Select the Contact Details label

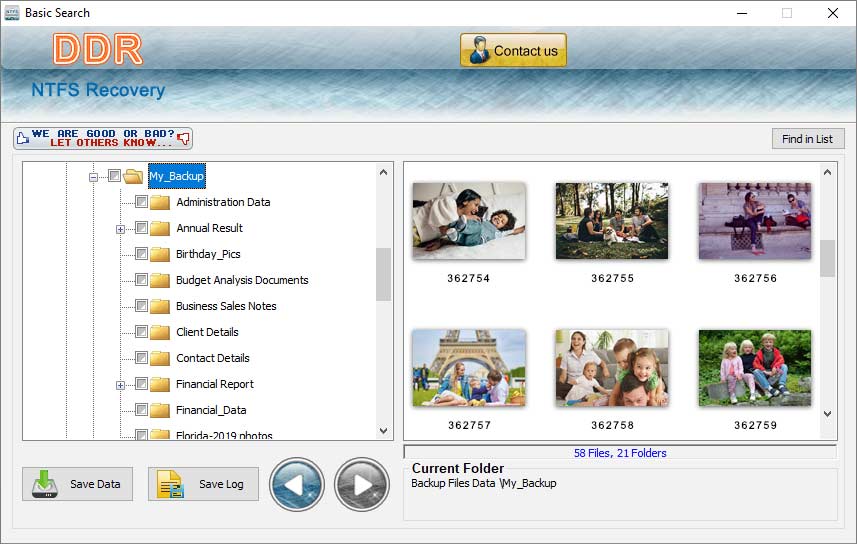pos(213,358)
